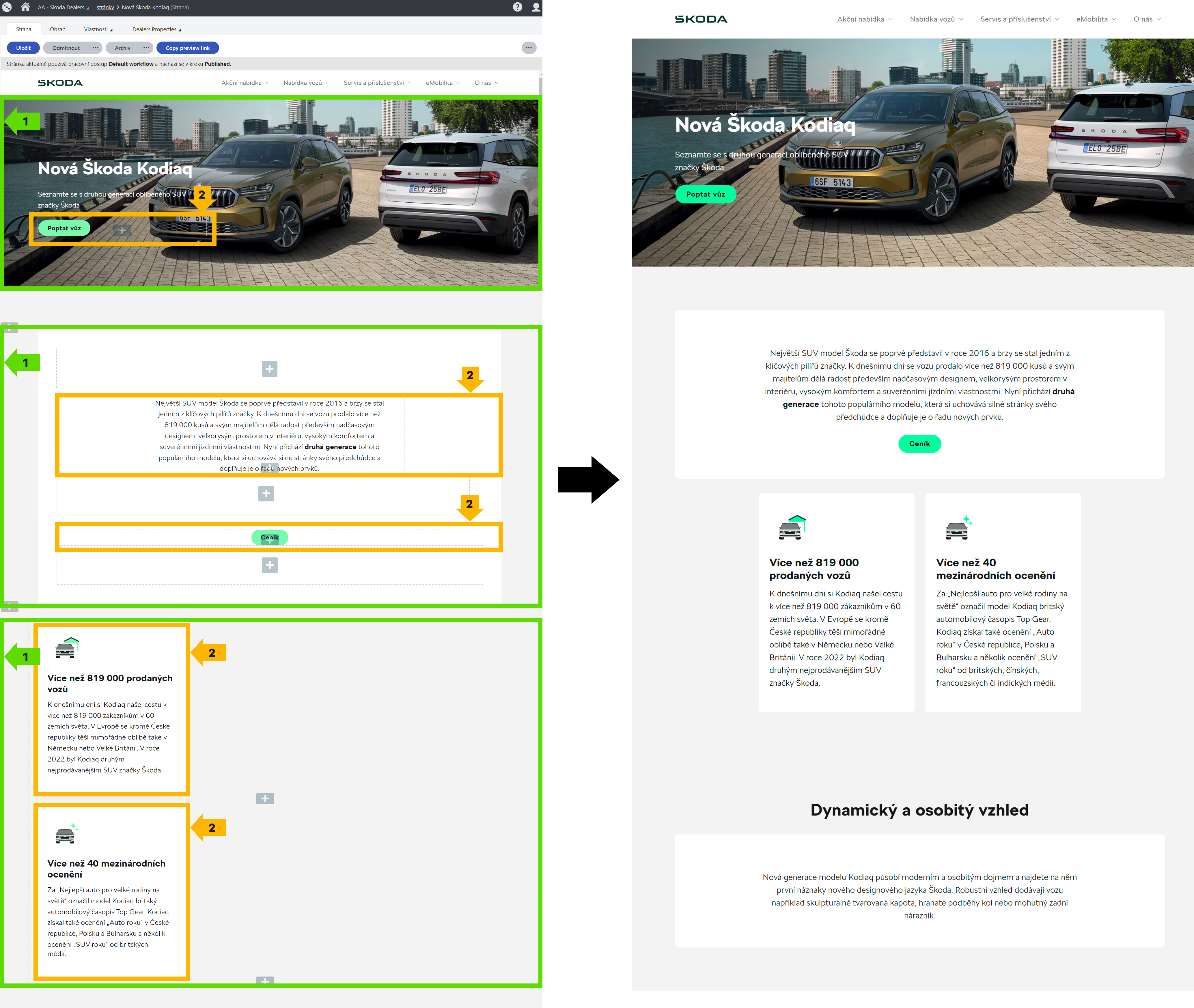Follow the stránky breadcrumb link
The image size is (1194, 1008).
point(105,8)
